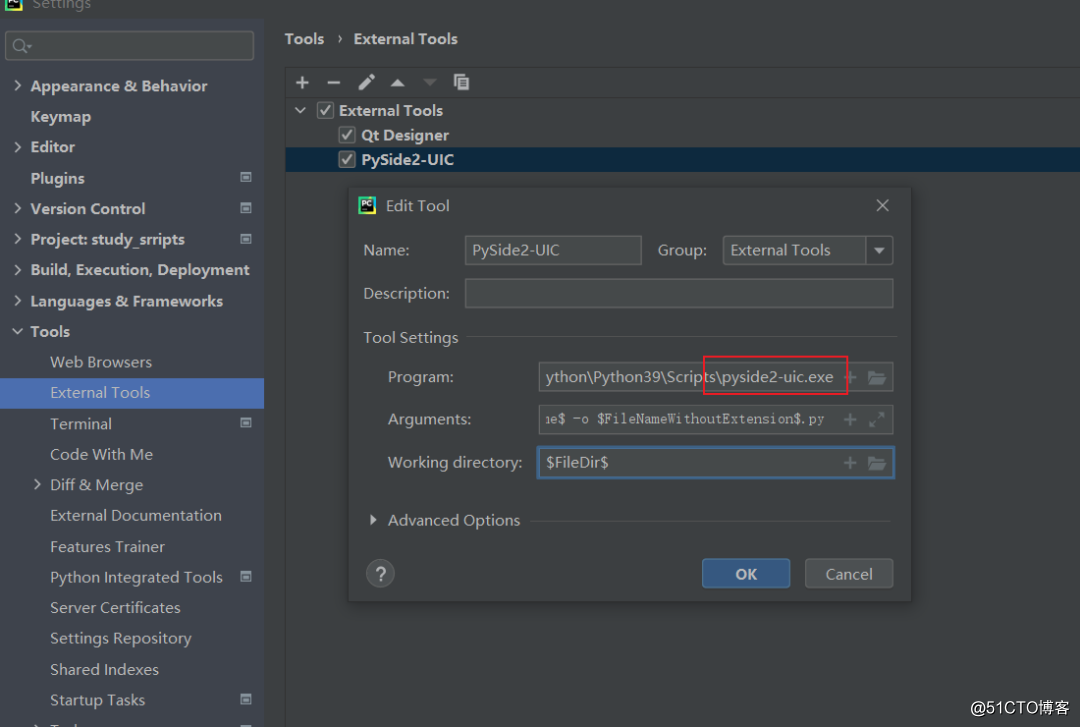
Task: Click the Startup Tasks settings icon
Action: [x=245, y=699]
